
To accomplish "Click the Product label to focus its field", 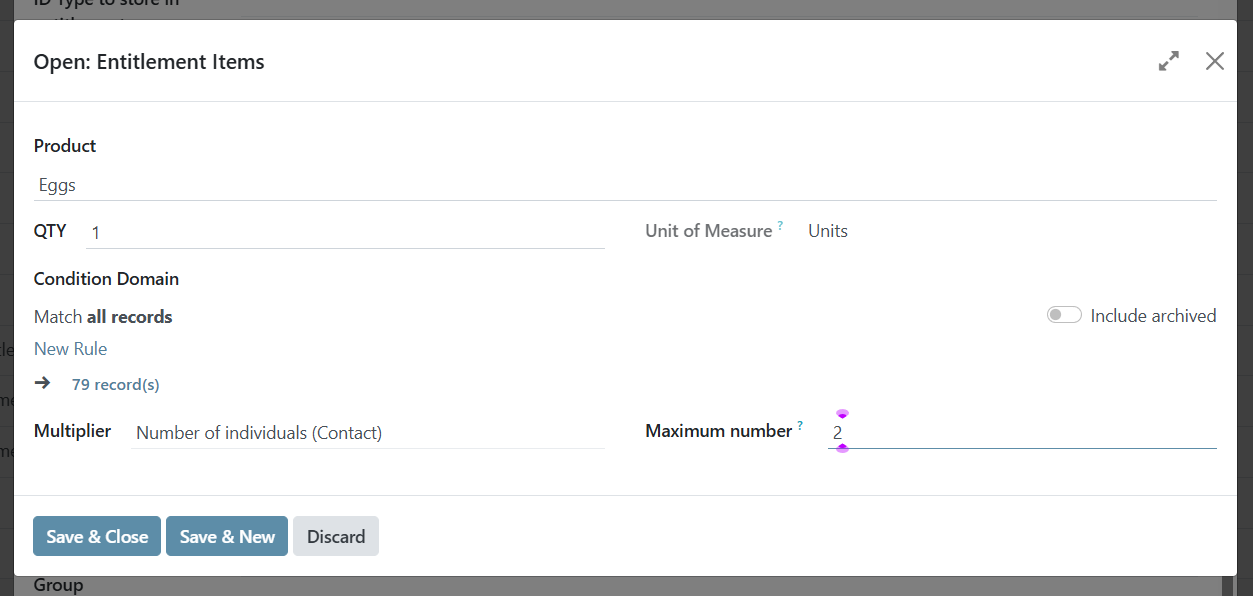I will 64,145.
